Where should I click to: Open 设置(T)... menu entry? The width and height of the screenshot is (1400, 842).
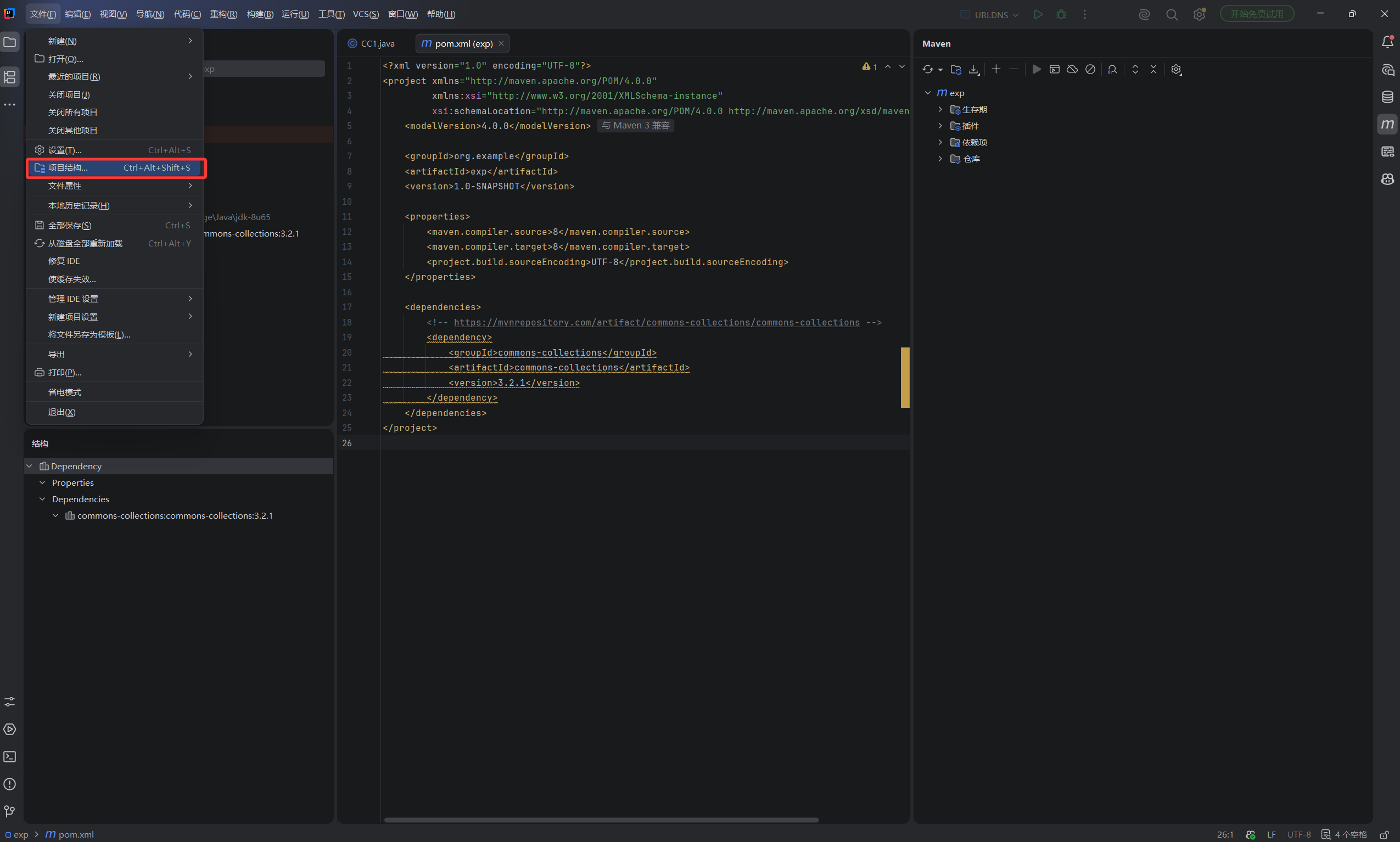pyautogui.click(x=115, y=150)
